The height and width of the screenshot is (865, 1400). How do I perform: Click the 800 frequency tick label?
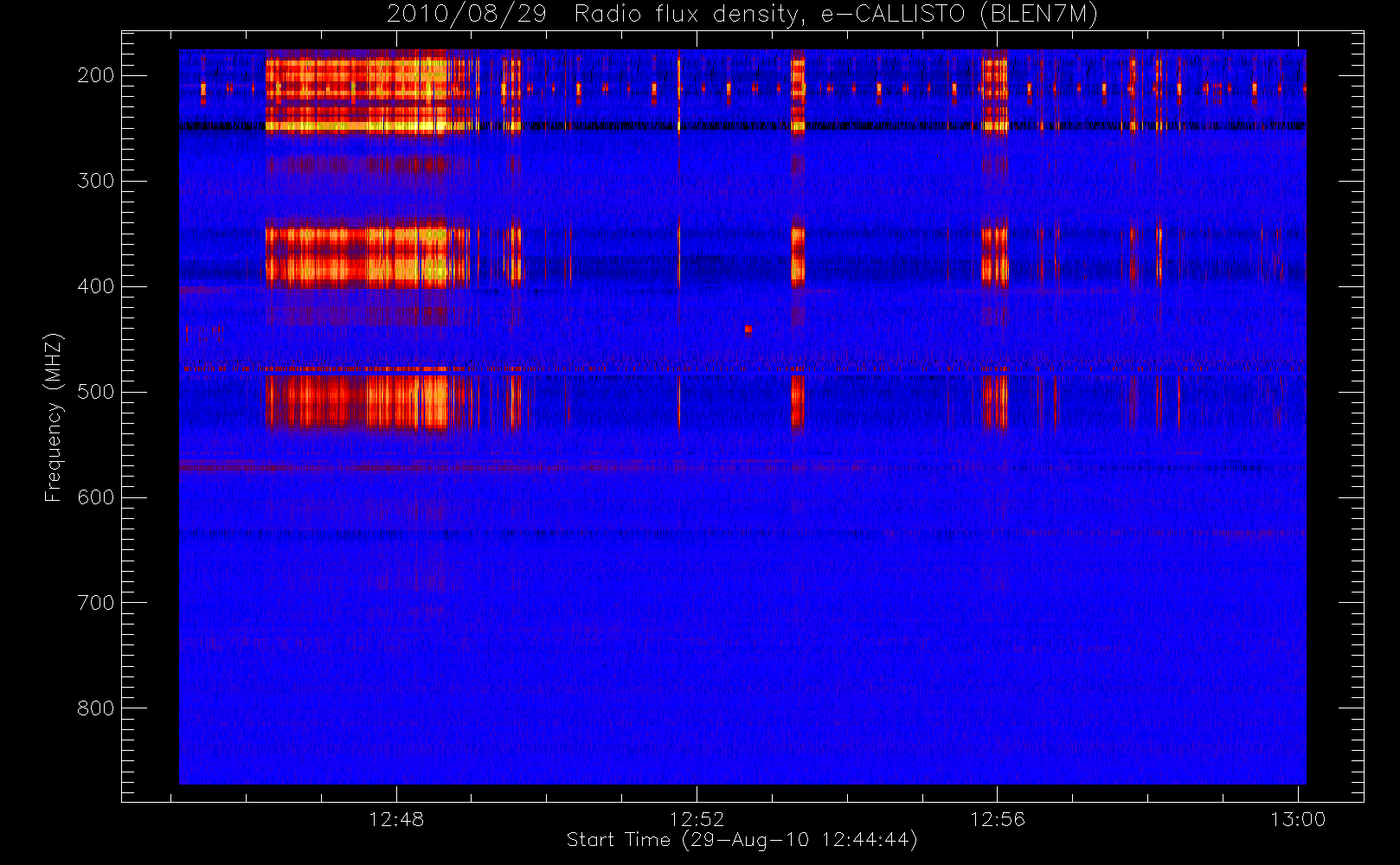(96, 708)
